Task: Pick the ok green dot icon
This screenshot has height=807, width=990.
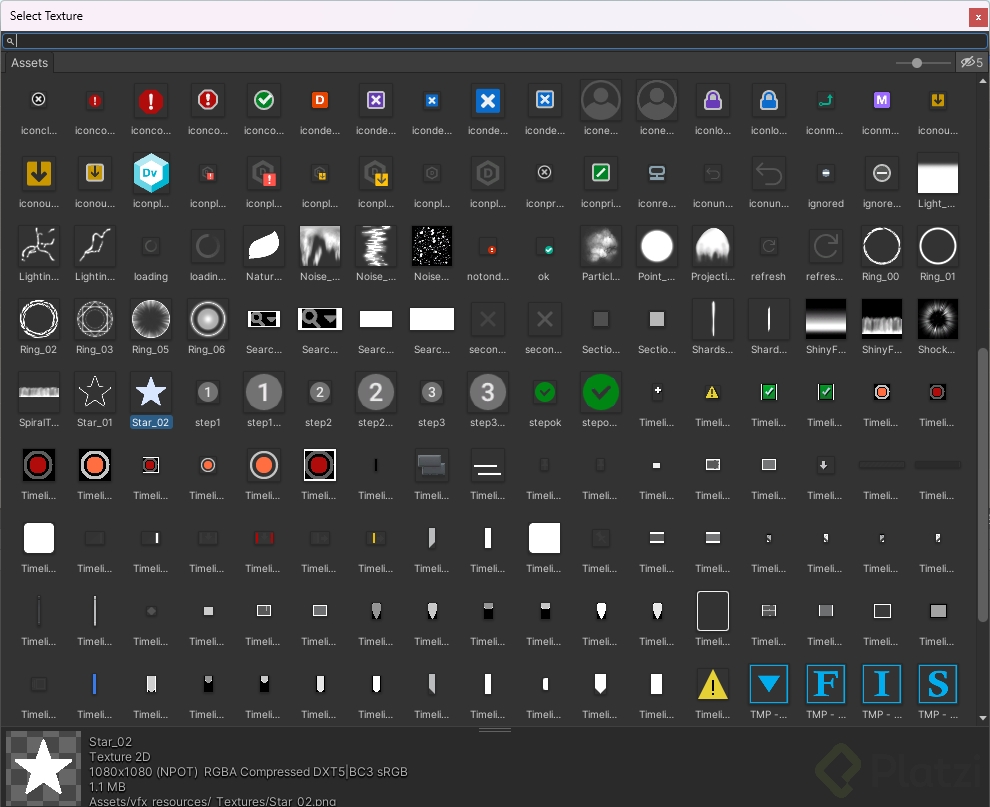Action: pos(544,246)
